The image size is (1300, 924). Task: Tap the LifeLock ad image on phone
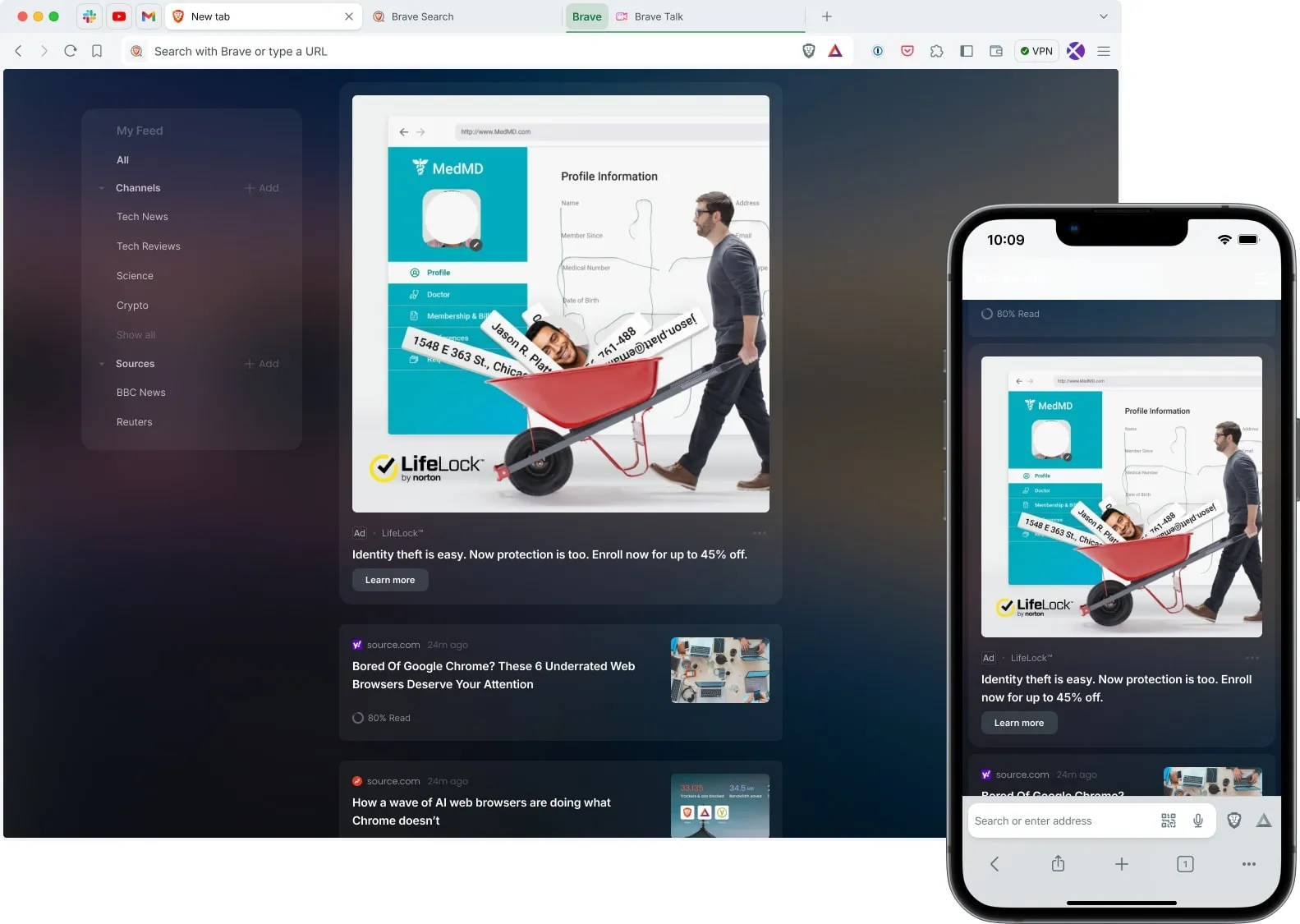coord(1122,497)
